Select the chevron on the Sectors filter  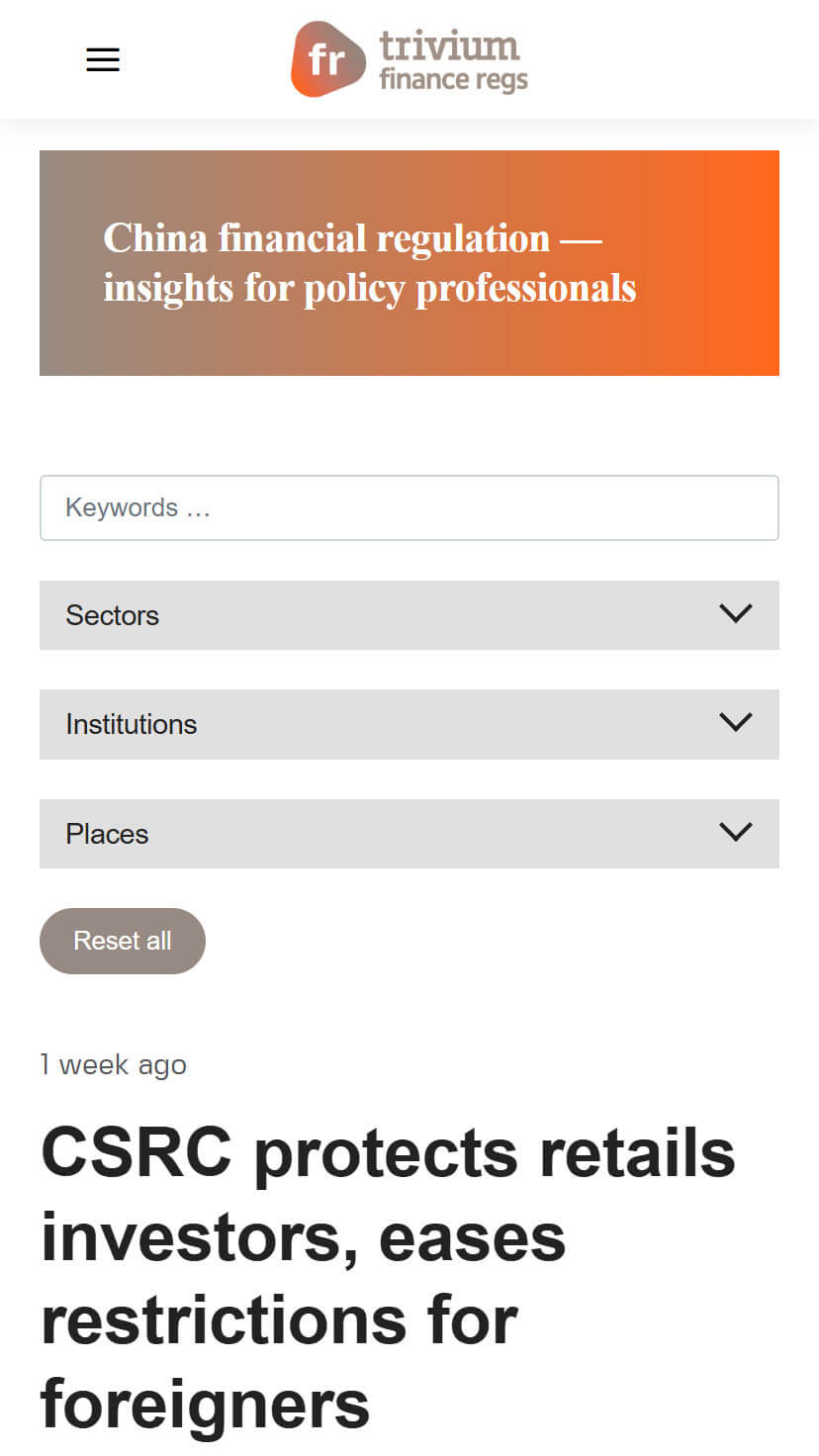(x=735, y=614)
